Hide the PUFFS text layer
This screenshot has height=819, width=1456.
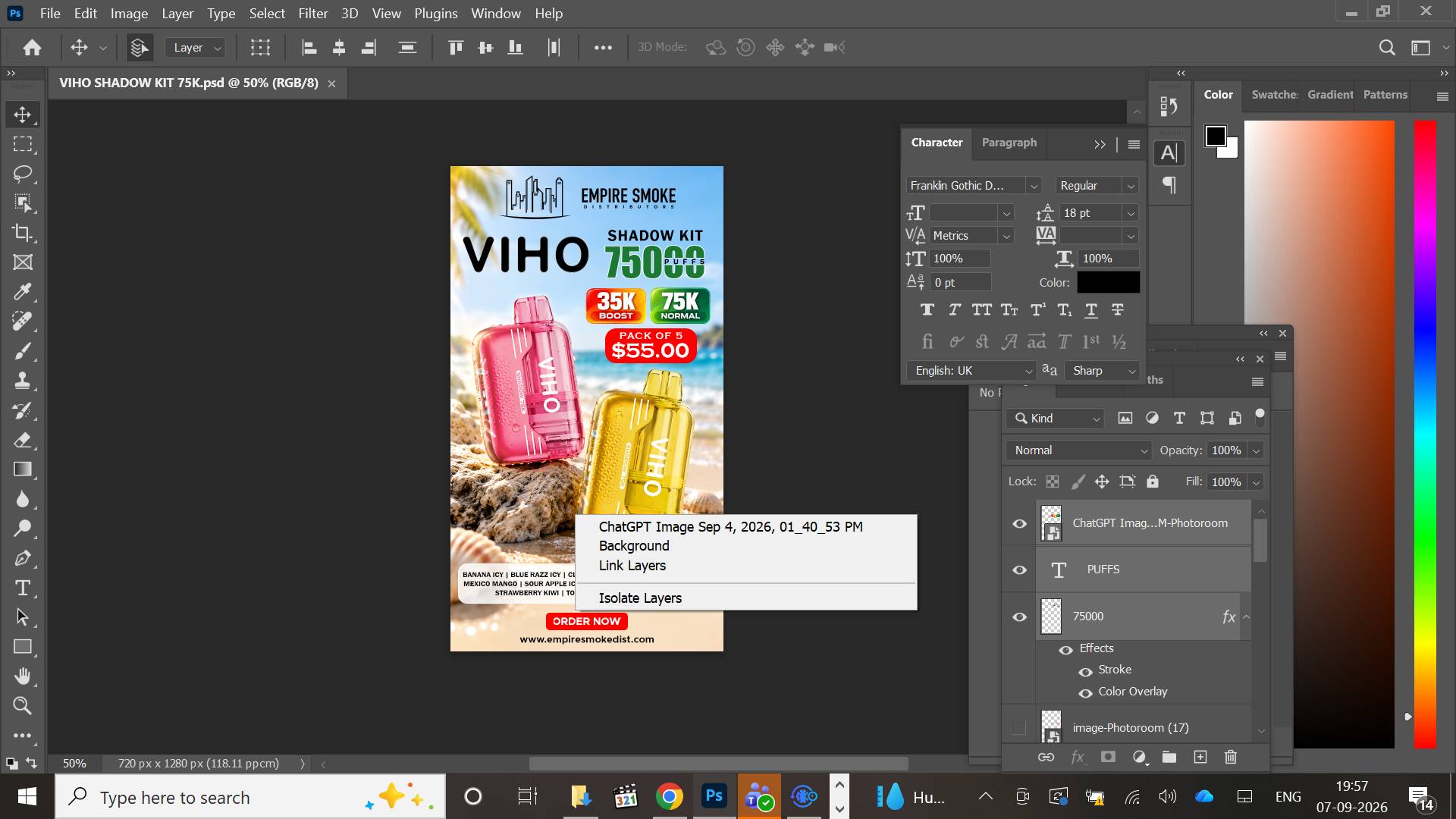(x=1019, y=570)
